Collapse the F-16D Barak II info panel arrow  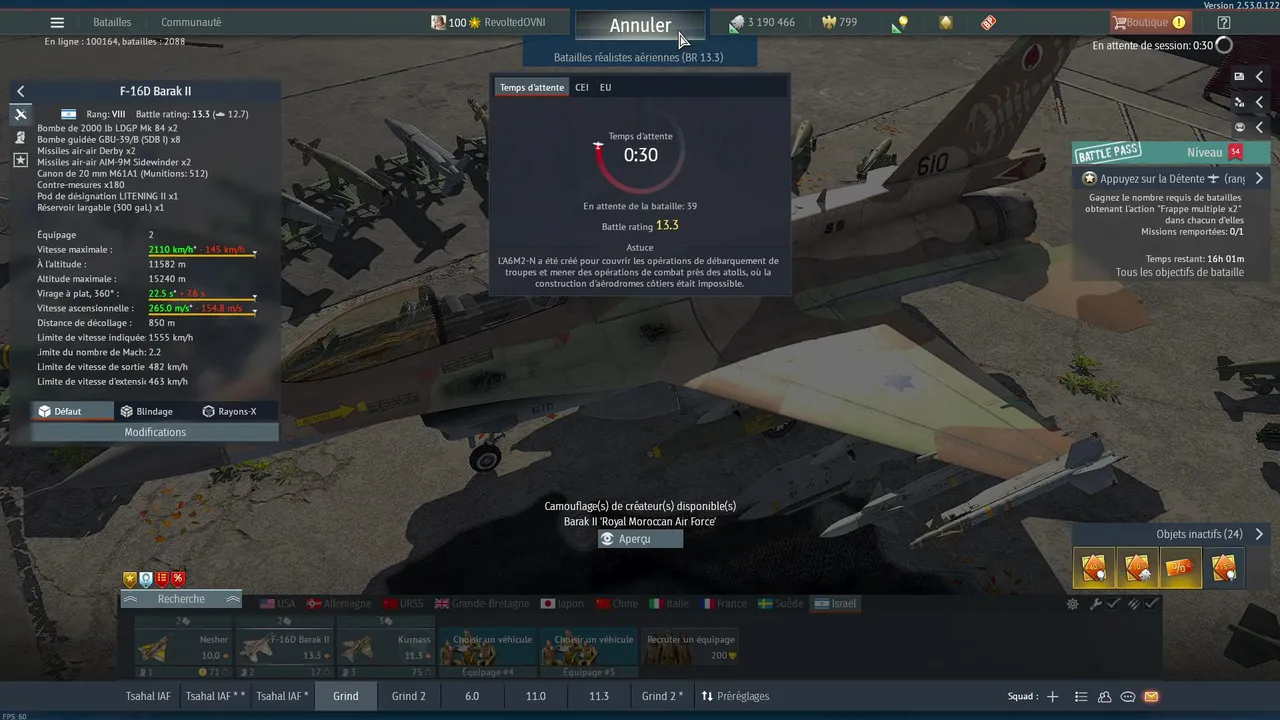(20, 91)
